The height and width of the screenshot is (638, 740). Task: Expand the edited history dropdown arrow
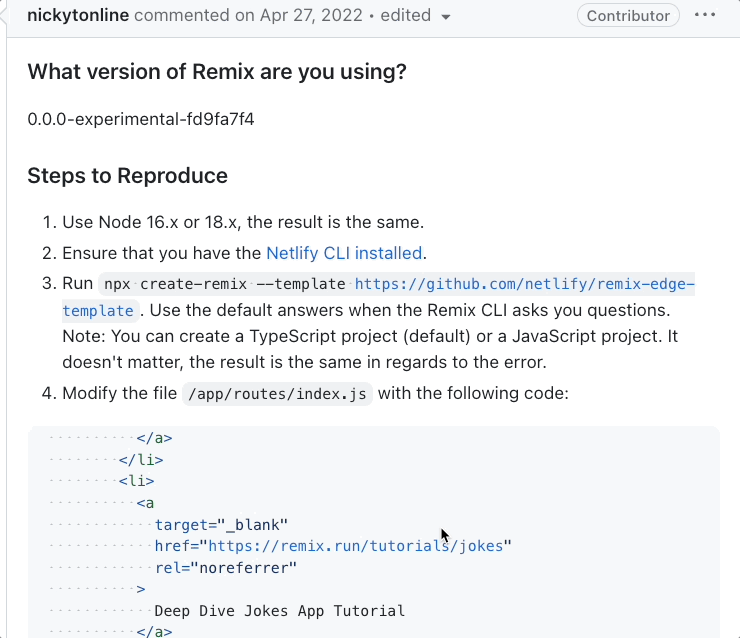(x=445, y=17)
